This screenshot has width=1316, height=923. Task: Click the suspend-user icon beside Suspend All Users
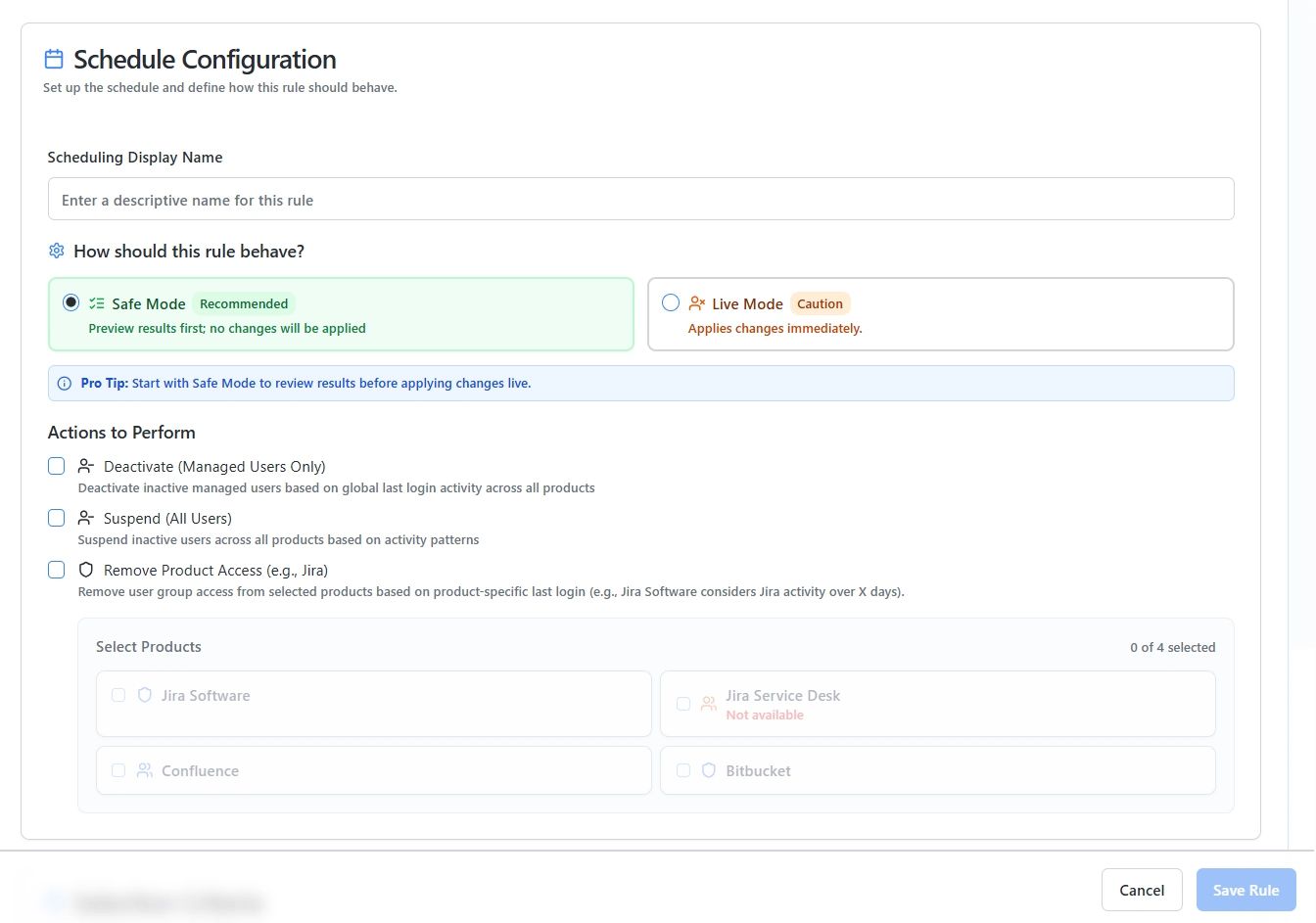click(x=85, y=517)
